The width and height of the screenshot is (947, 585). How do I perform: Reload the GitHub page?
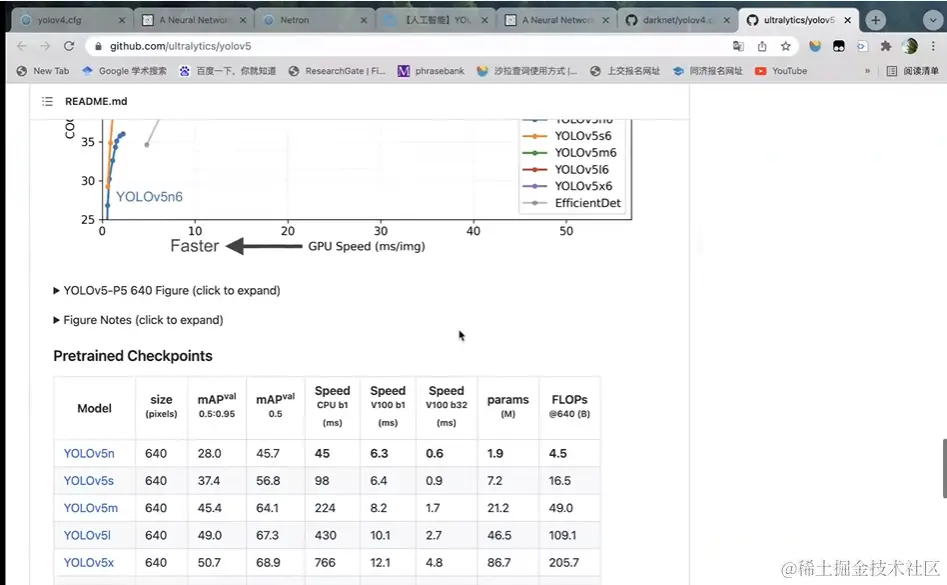click(69, 46)
